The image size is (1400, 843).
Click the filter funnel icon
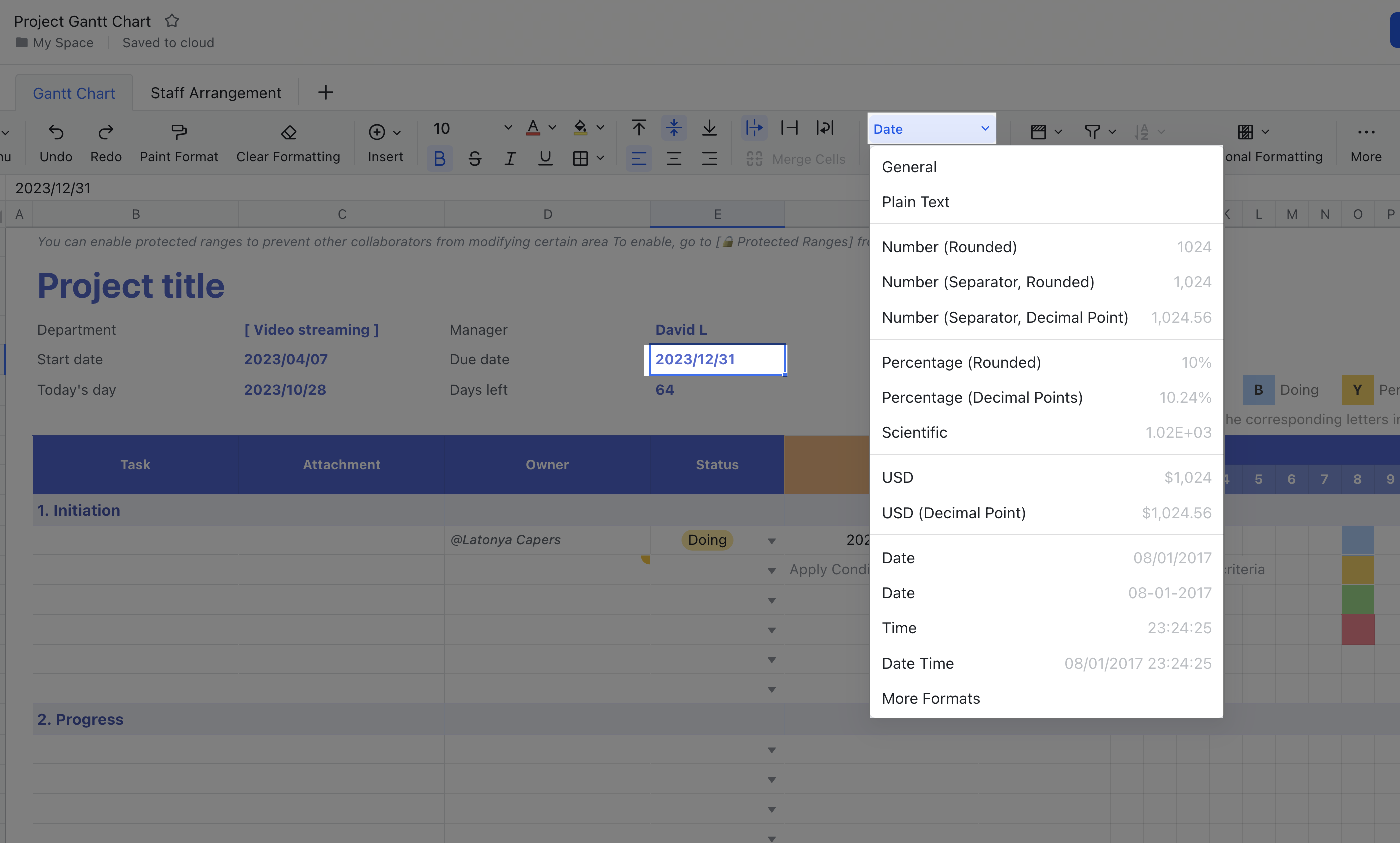[x=1092, y=132]
